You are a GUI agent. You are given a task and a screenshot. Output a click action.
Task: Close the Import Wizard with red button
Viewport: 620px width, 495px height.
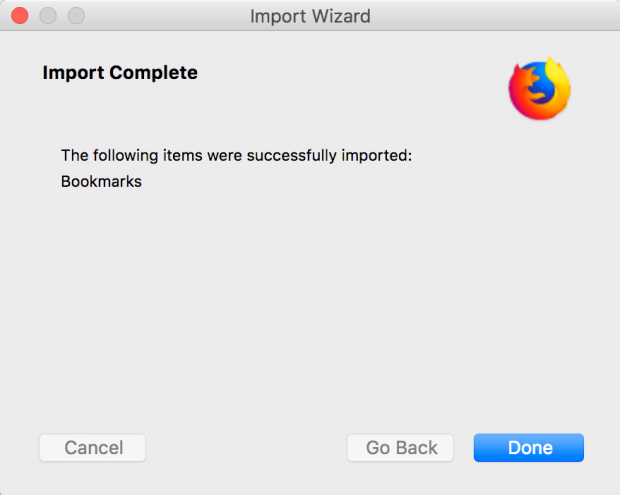click(x=20, y=16)
